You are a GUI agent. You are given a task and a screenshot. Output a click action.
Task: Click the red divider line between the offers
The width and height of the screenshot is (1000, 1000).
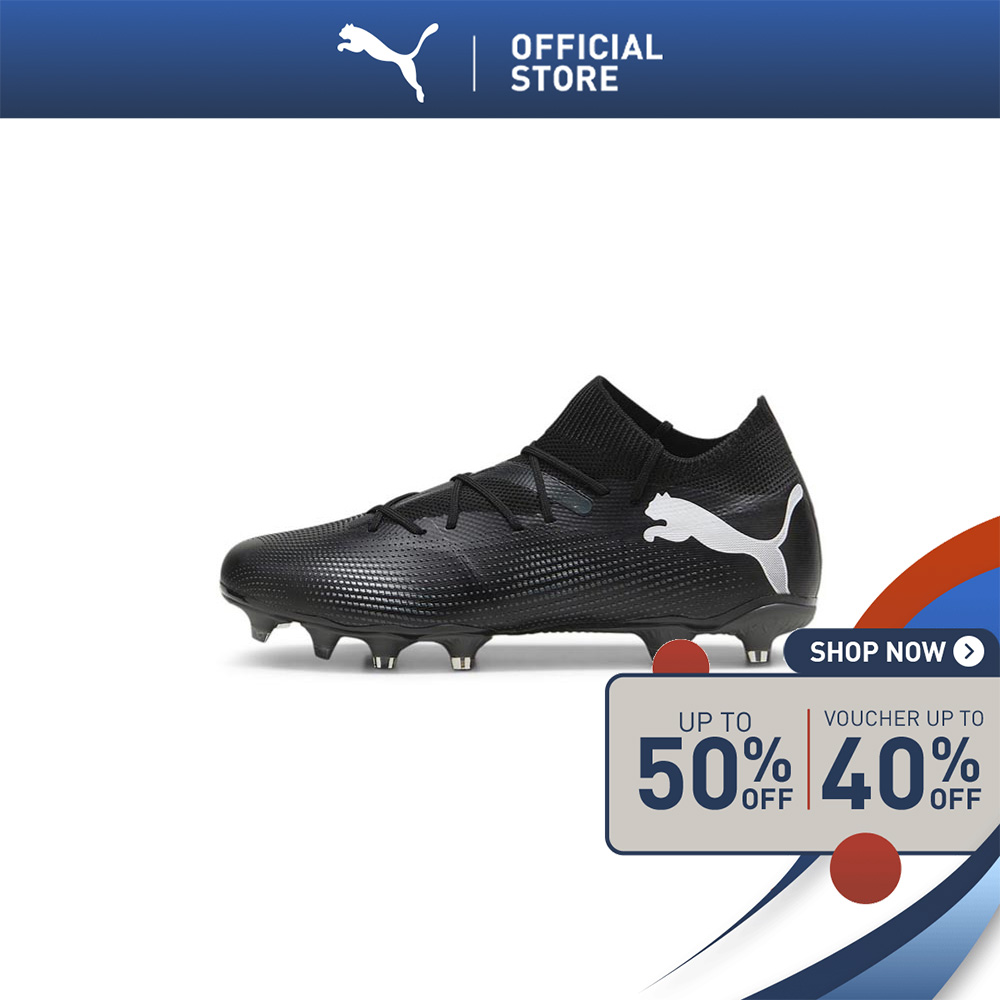click(808, 759)
